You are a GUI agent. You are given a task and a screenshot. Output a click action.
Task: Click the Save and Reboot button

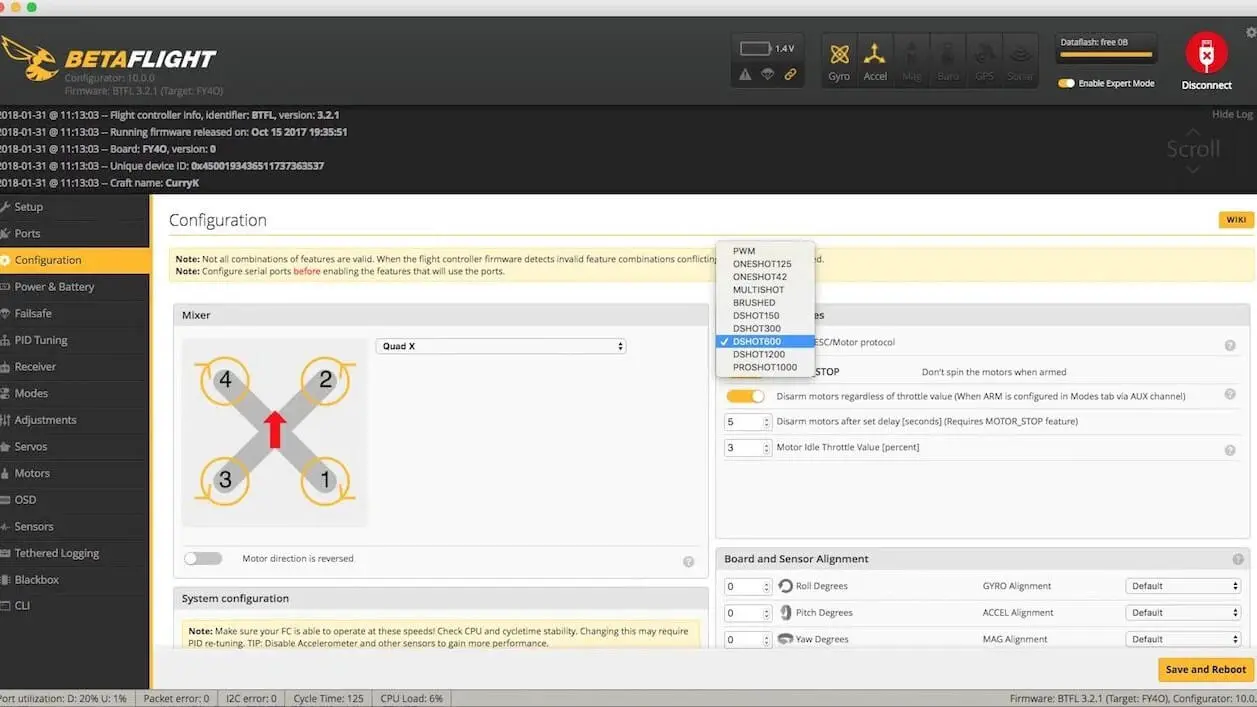click(x=1205, y=669)
